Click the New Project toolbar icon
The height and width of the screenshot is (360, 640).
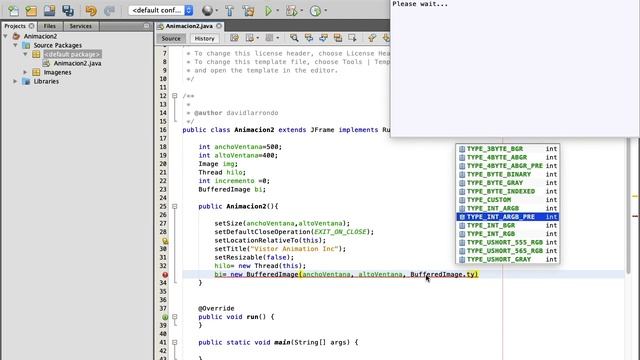click(x=31, y=11)
